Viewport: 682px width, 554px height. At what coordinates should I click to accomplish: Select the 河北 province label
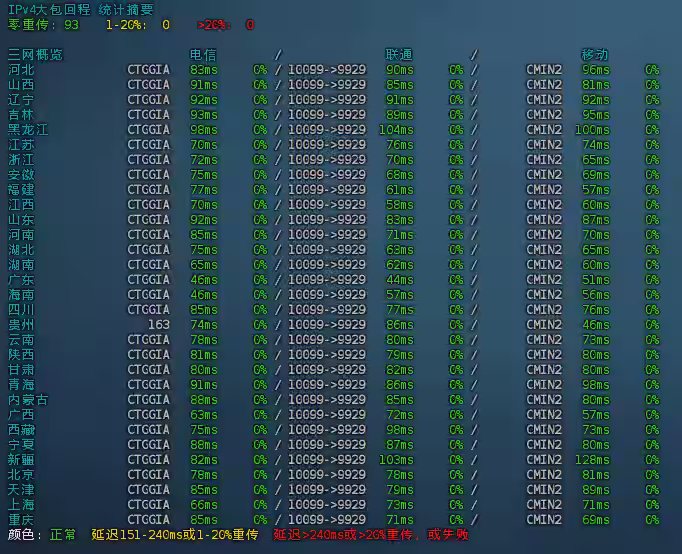[21, 70]
